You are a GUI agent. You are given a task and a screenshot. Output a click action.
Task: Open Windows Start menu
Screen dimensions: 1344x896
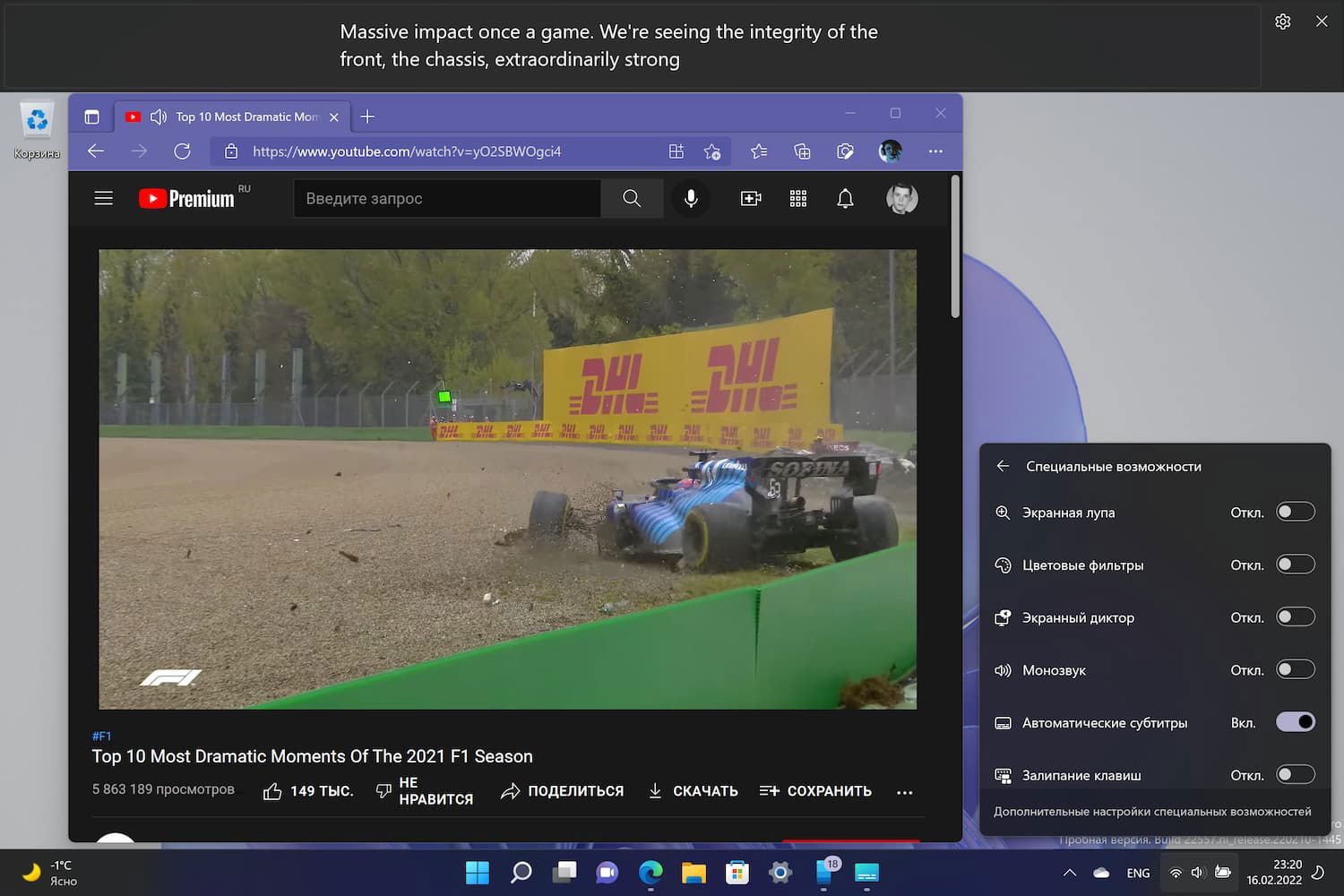478,873
